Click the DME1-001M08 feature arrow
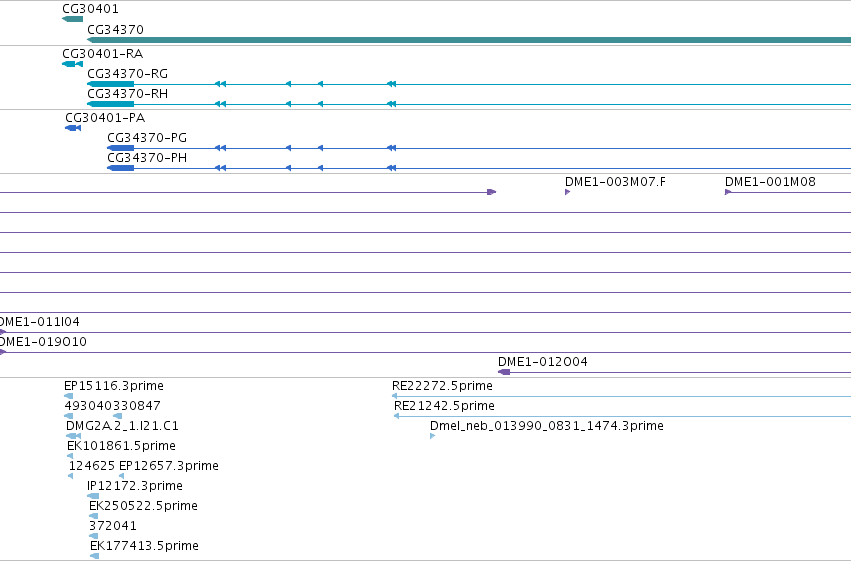 728,192
